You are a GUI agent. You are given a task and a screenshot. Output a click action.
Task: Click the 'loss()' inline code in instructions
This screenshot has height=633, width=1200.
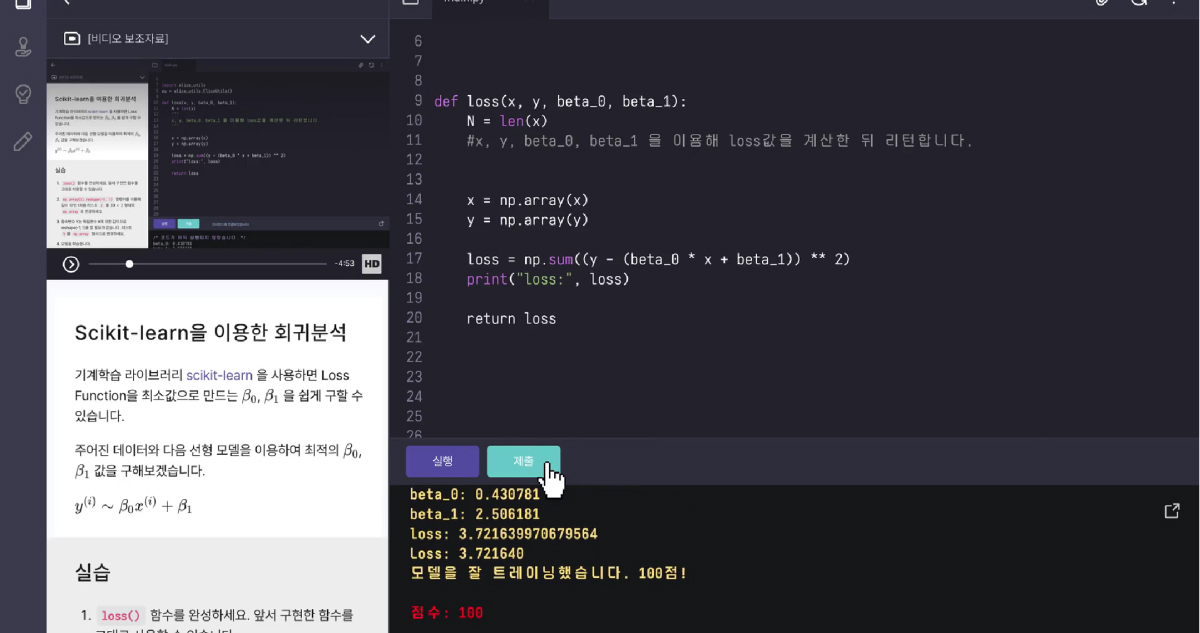click(121, 616)
